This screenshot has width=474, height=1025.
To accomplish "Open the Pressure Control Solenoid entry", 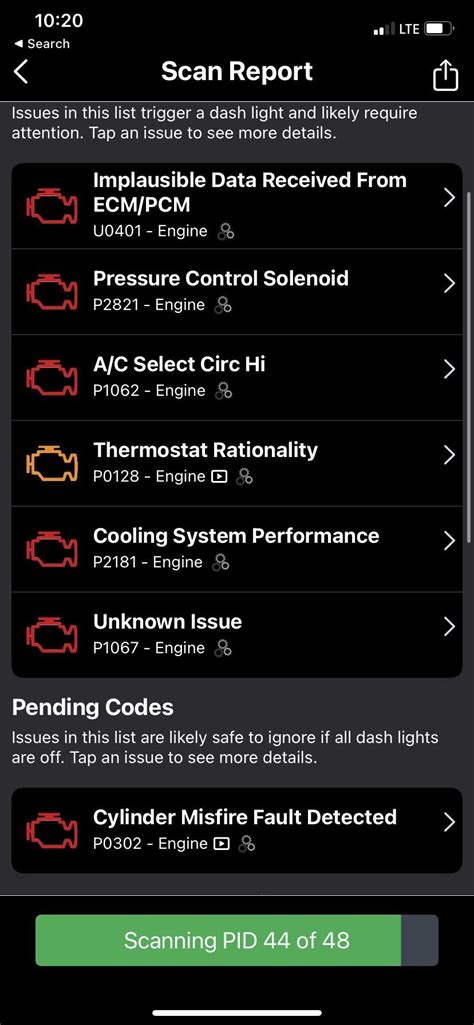I will tap(237, 292).
